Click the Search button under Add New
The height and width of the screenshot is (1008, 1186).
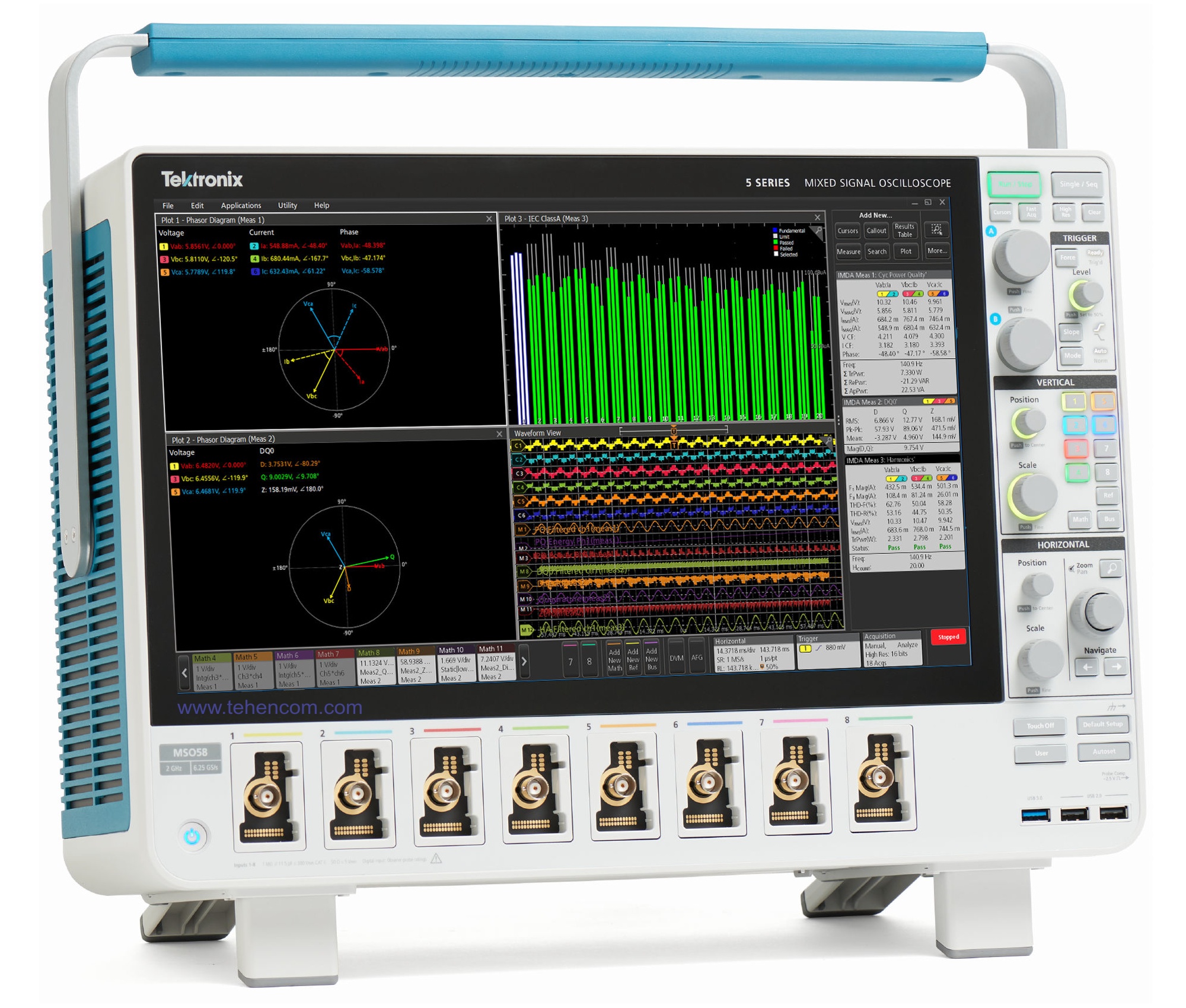(x=876, y=252)
